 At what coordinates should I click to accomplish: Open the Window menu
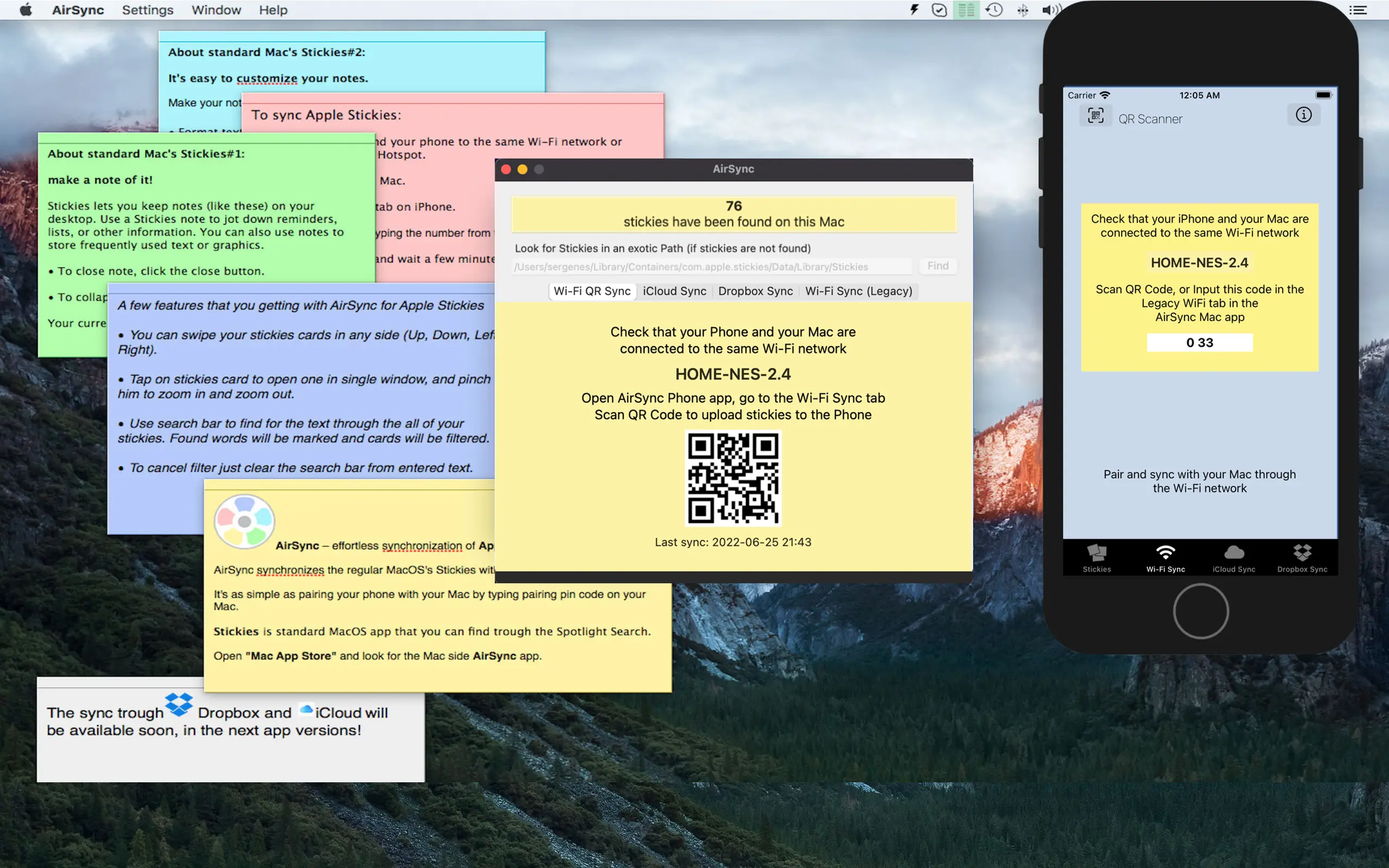click(x=216, y=10)
